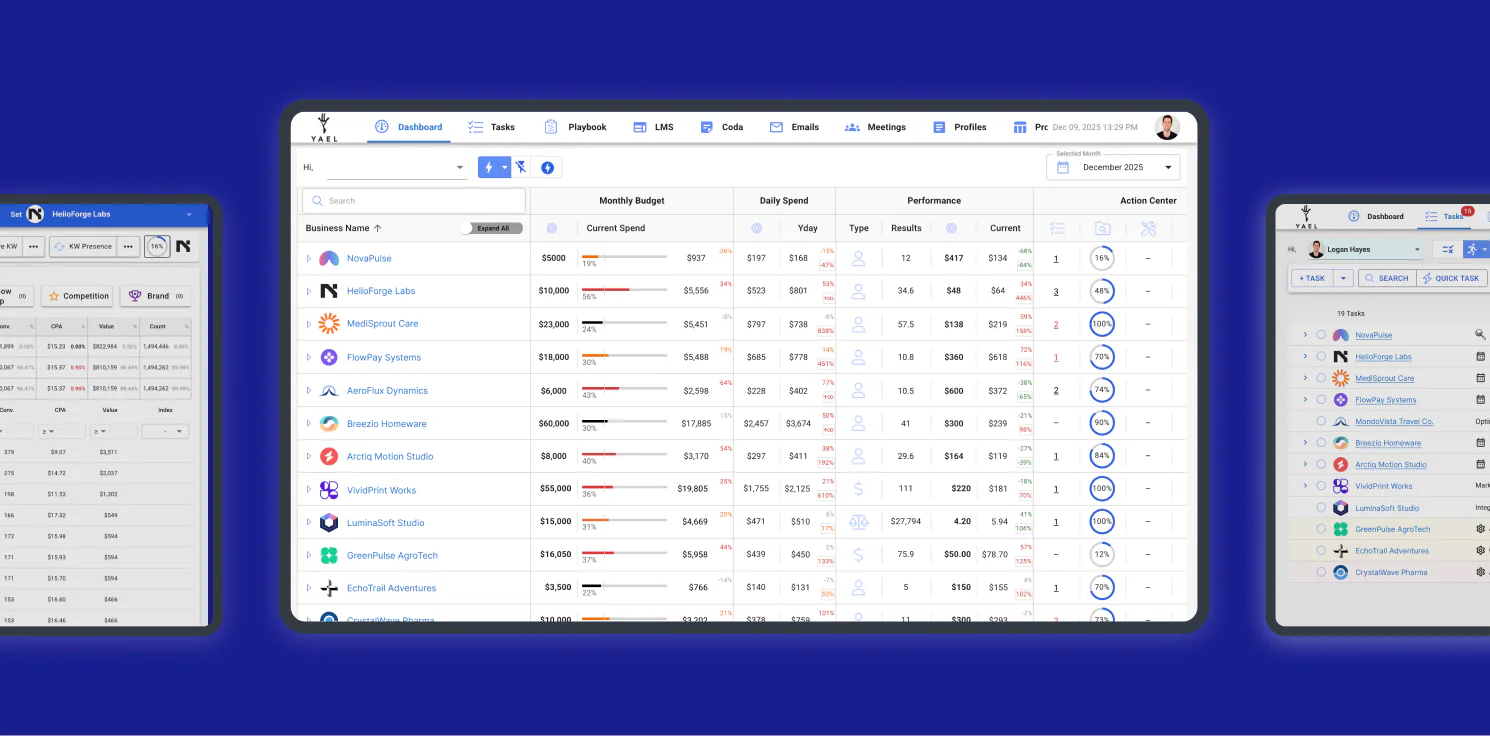Viewport: 1490px width, 736px height.
Task: Click the SEARCH button in right window
Action: (1385, 278)
